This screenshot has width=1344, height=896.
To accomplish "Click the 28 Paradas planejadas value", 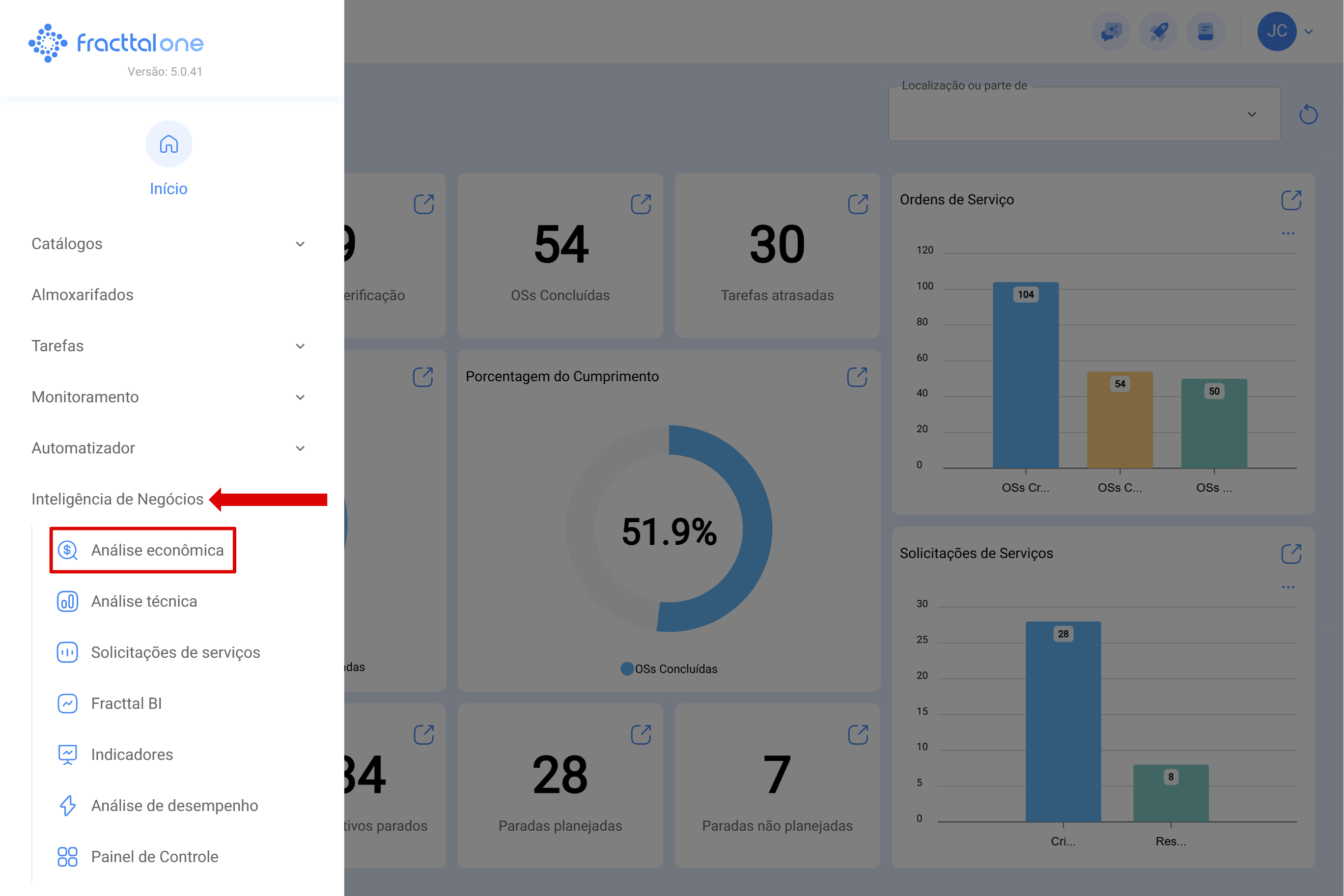I will click(x=560, y=775).
